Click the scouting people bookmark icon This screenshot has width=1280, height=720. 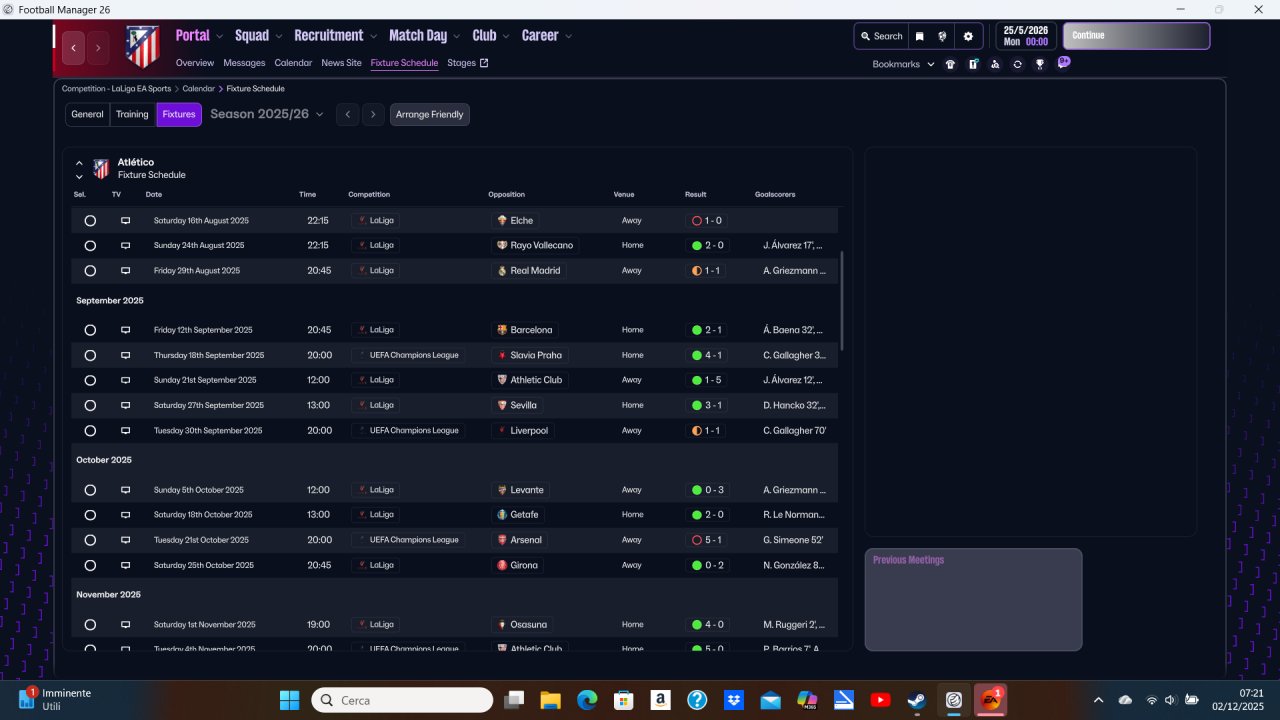[x=995, y=64]
